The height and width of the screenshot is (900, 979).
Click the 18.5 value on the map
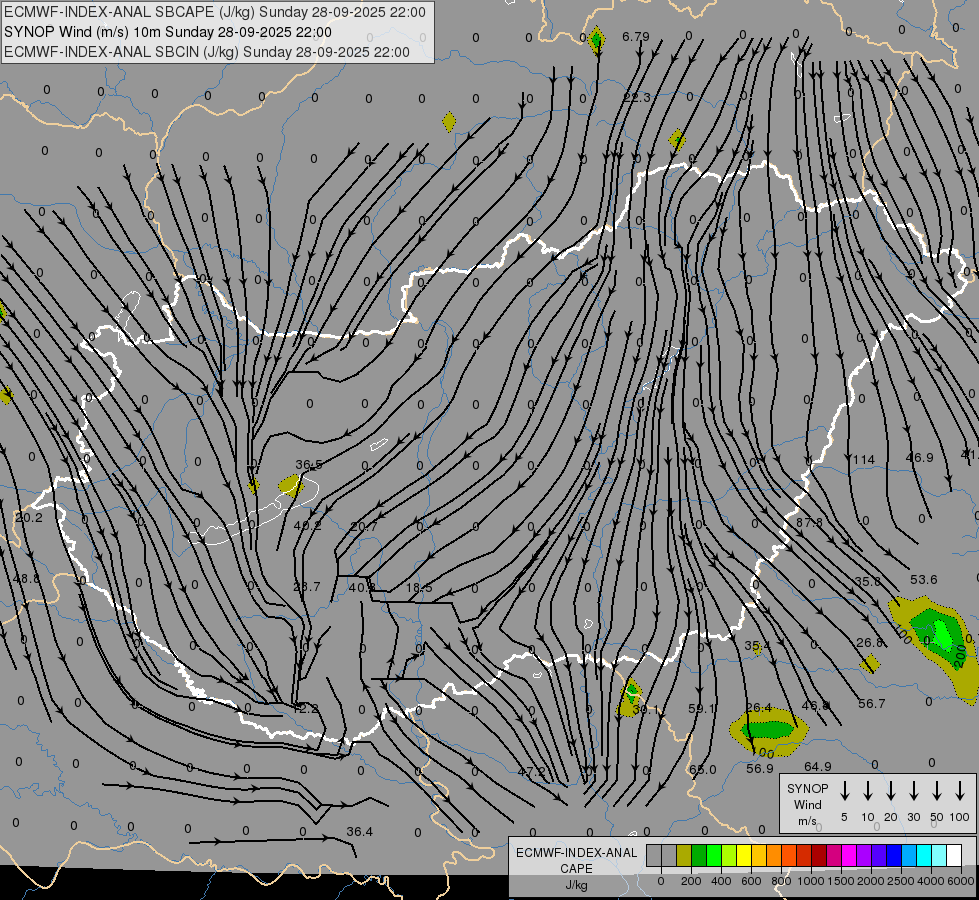click(419, 588)
